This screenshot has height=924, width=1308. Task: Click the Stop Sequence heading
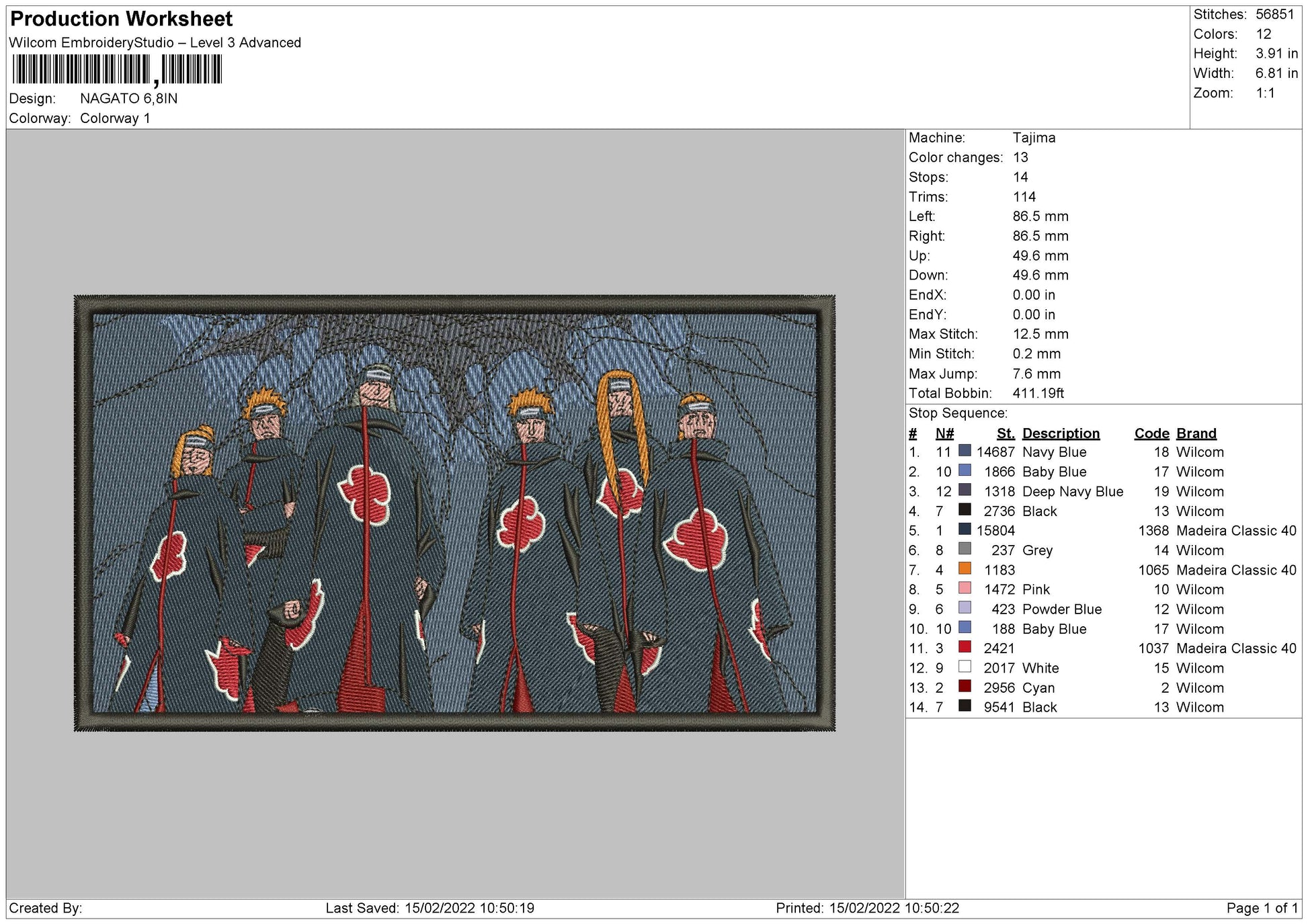(958, 413)
